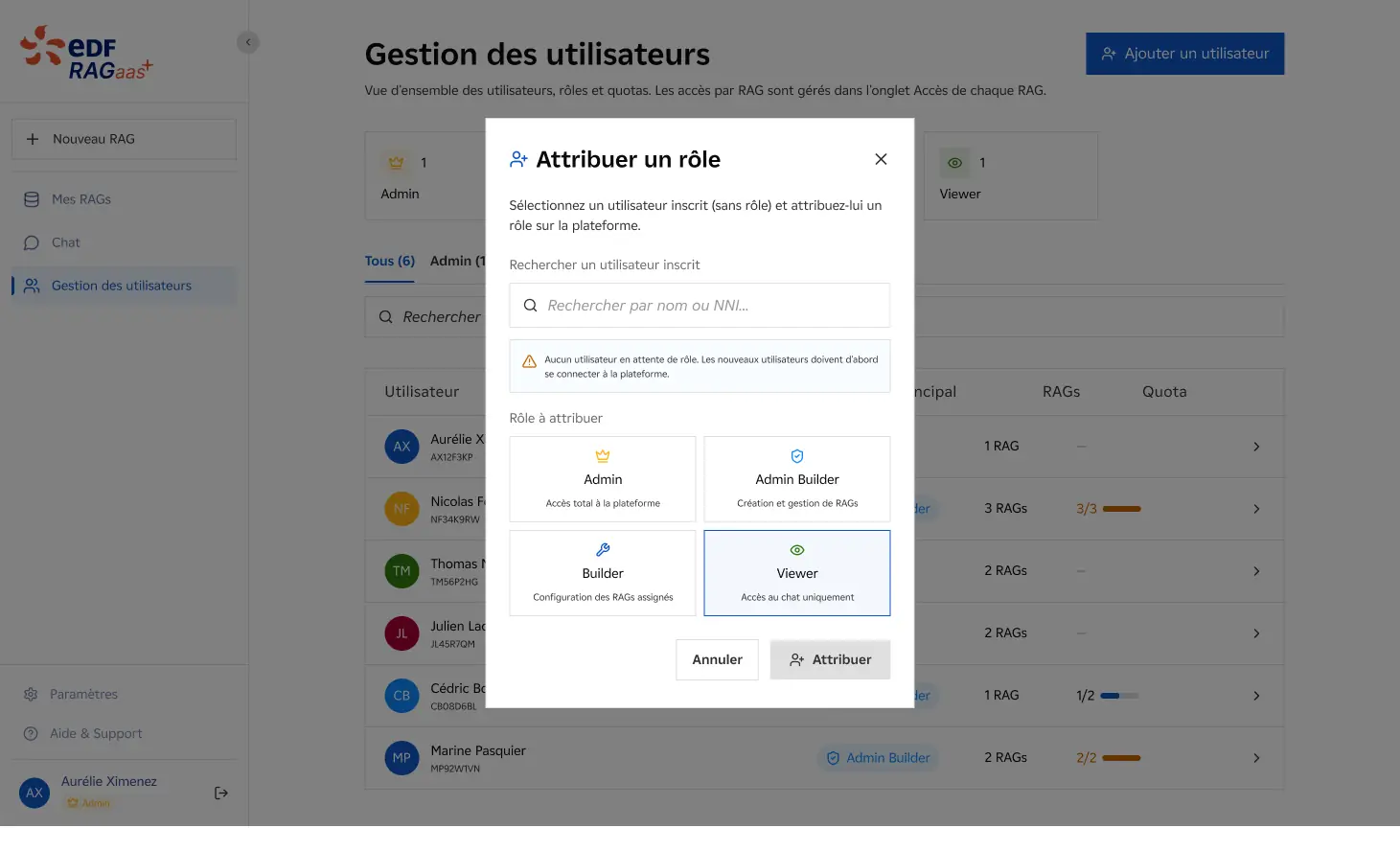Expand the Julien row chevron
Viewport: 1400px width, 851px height.
(1256, 633)
